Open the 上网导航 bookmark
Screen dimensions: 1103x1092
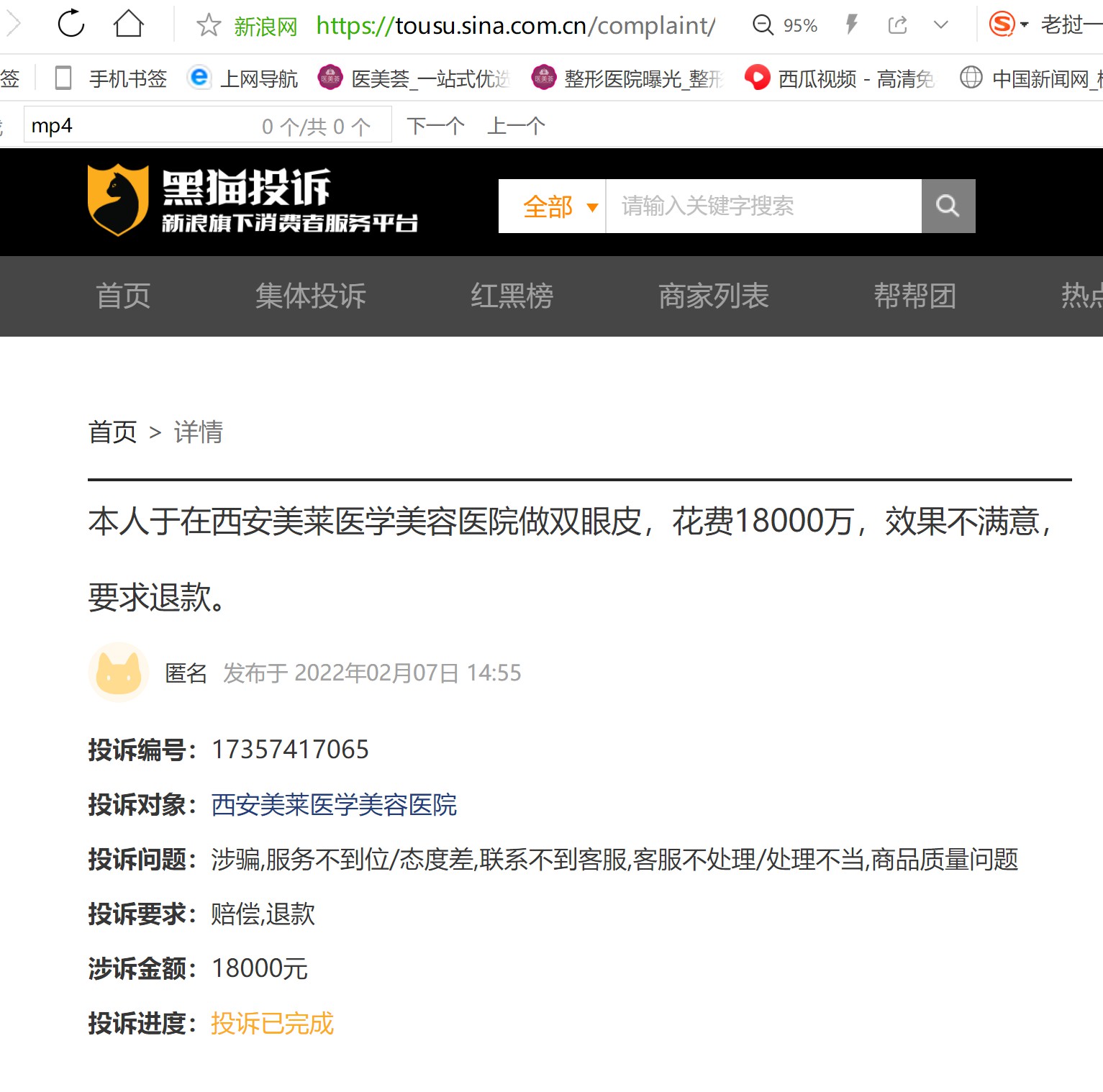[x=242, y=78]
